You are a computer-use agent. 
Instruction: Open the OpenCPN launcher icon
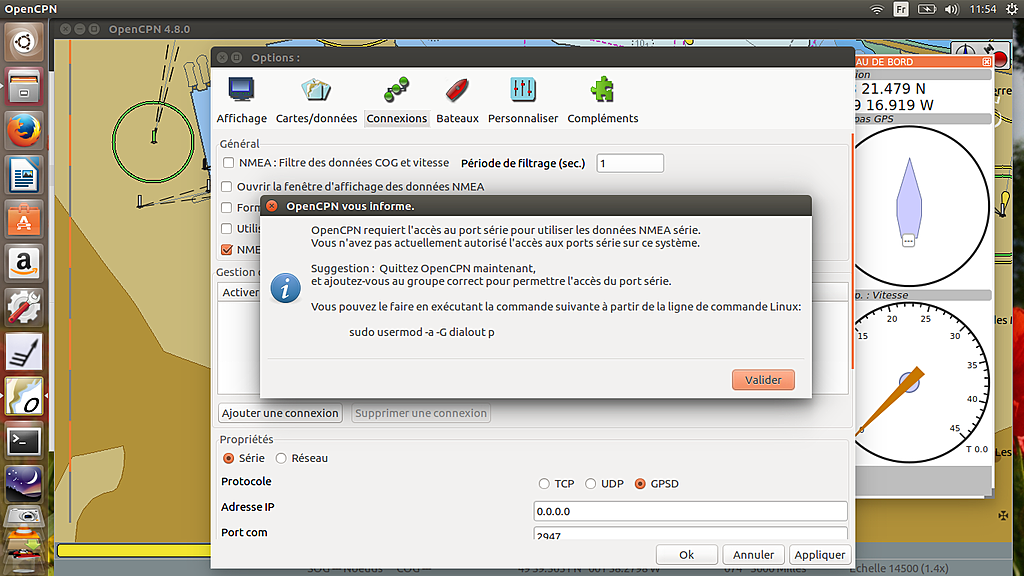(x=24, y=396)
